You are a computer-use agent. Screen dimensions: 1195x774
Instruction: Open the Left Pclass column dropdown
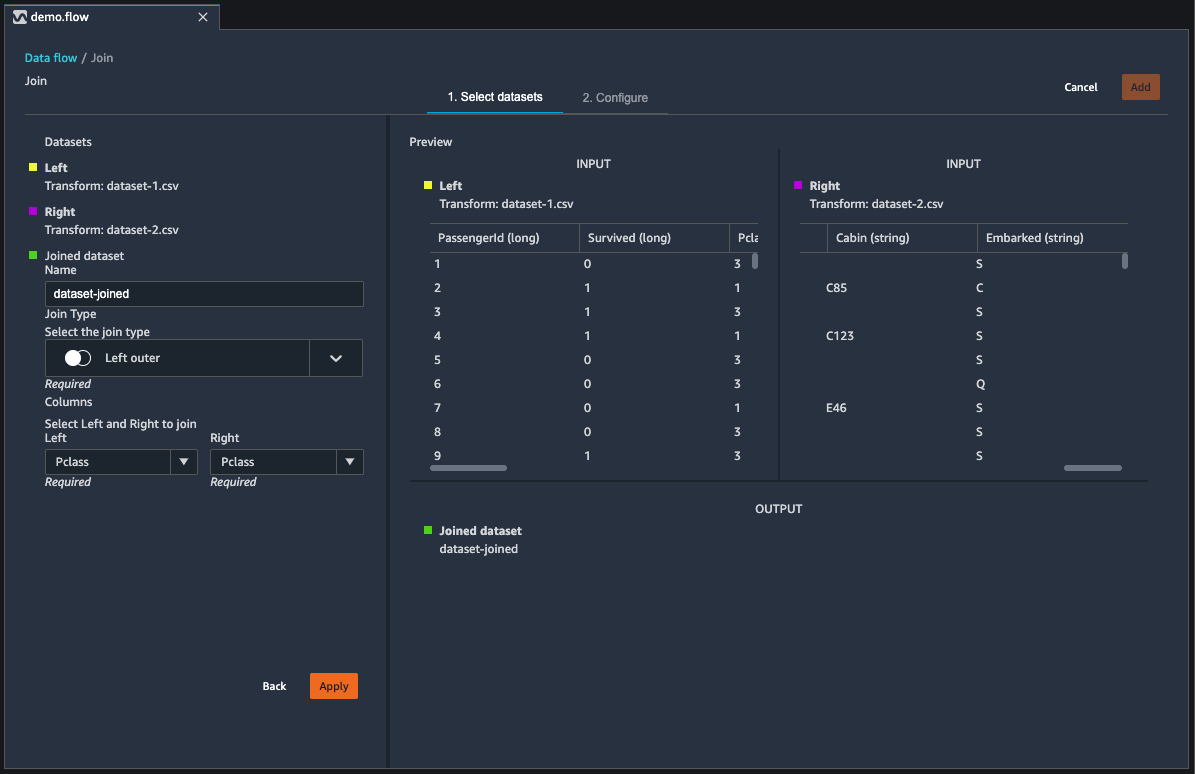coord(184,461)
